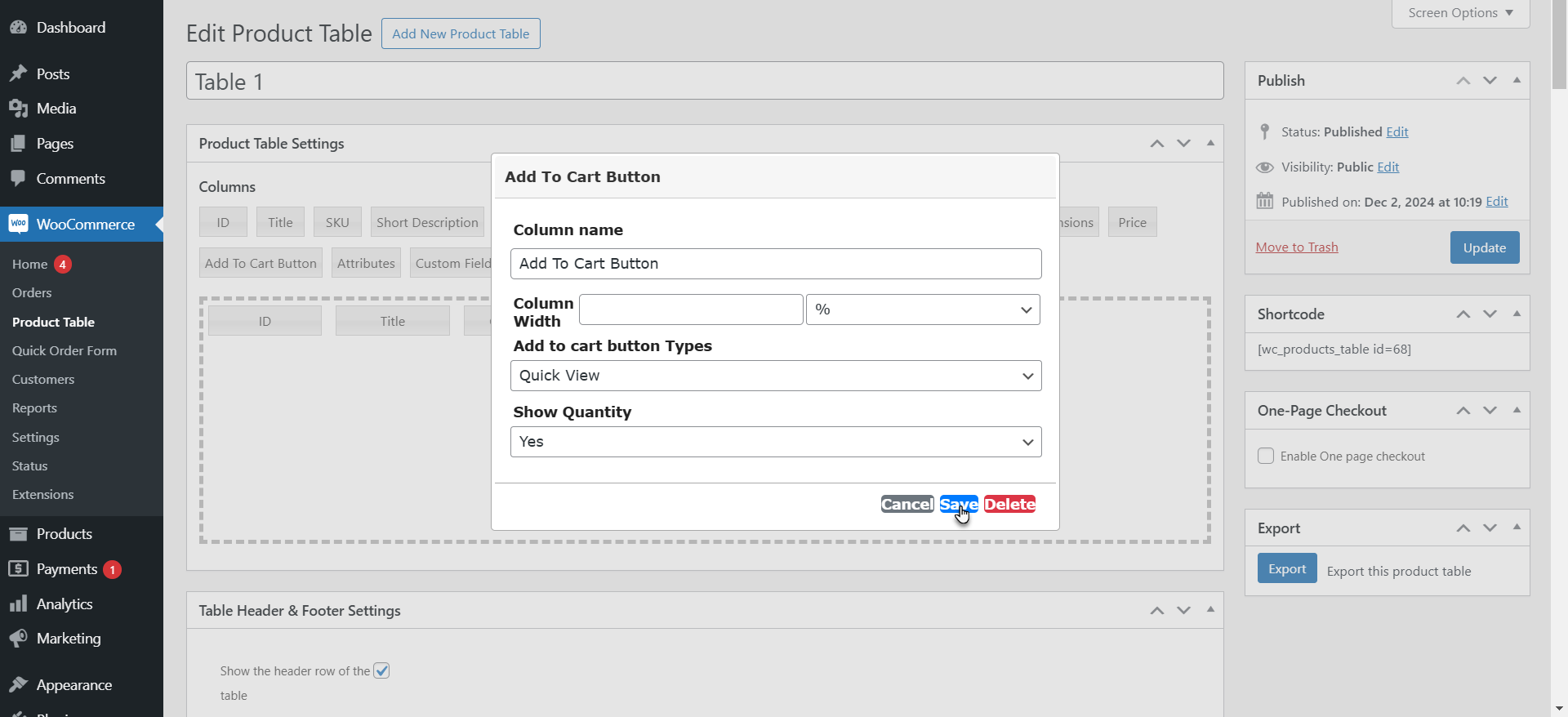Viewport: 1568px width, 717px height.
Task: Click the Products box icon
Action: (x=19, y=534)
